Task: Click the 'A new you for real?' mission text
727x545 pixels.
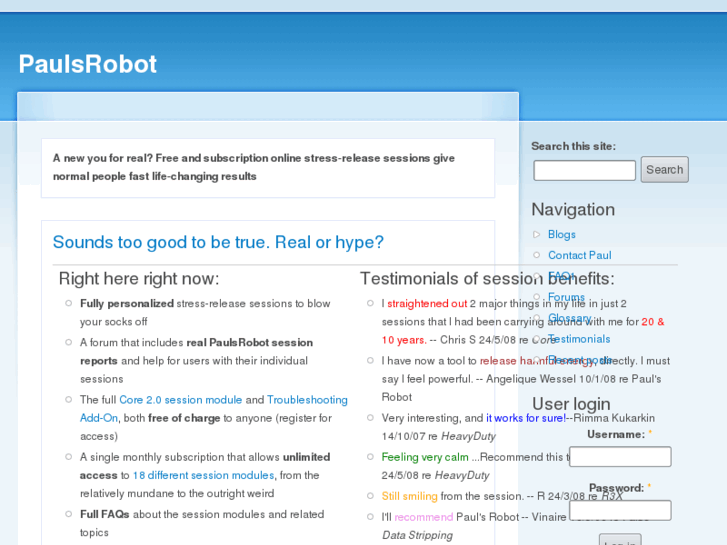Action: [x=254, y=167]
